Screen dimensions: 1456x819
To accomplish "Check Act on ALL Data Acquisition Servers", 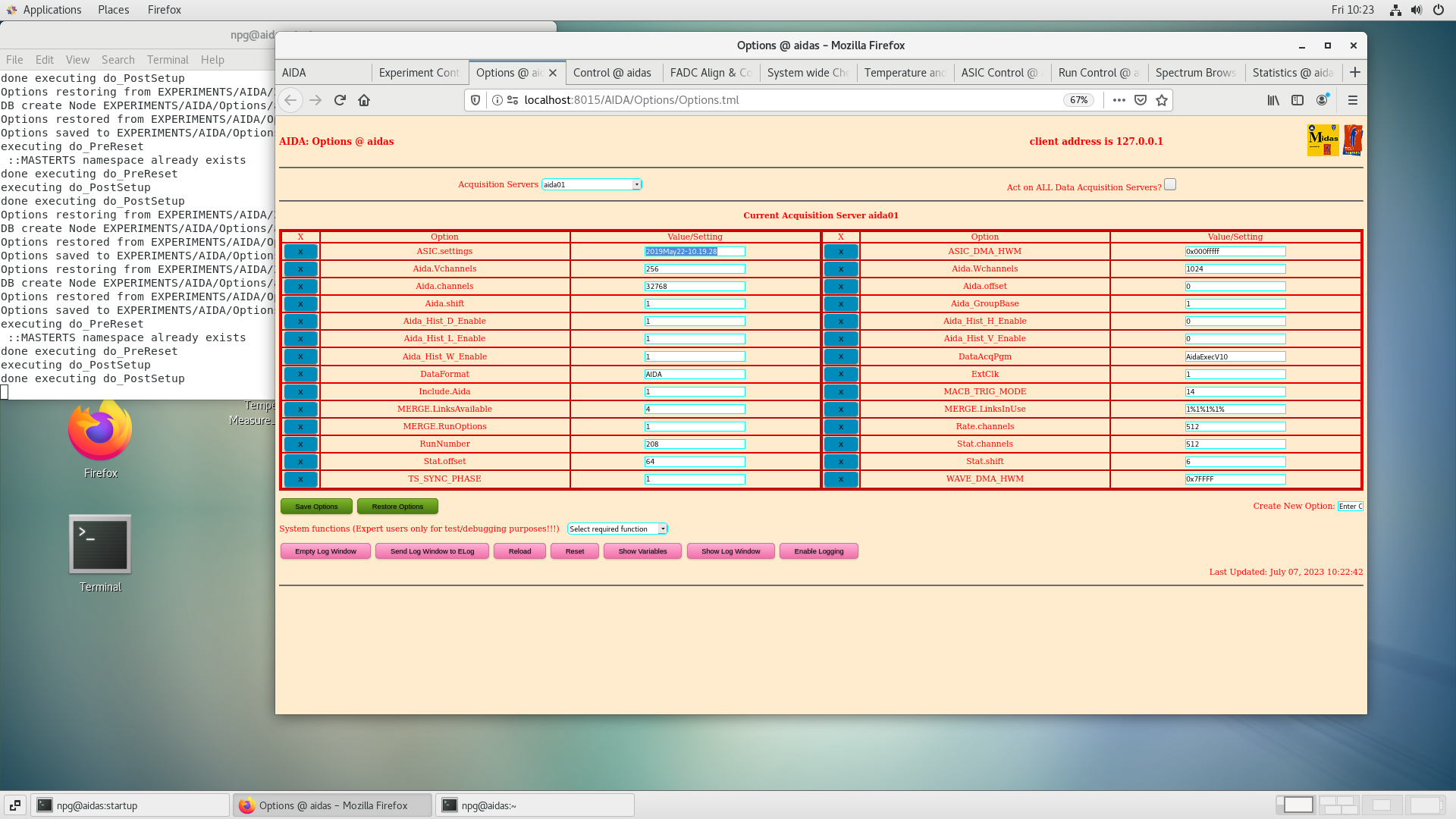I will pyautogui.click(x=1170, y=184).
